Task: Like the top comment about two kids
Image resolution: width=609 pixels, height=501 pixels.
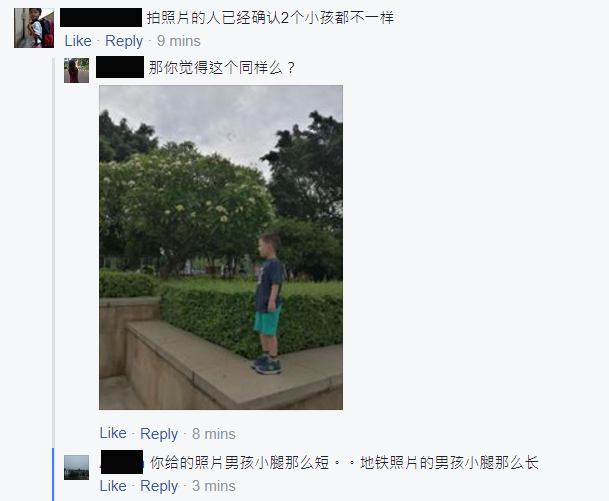Action: pos(78,41)
